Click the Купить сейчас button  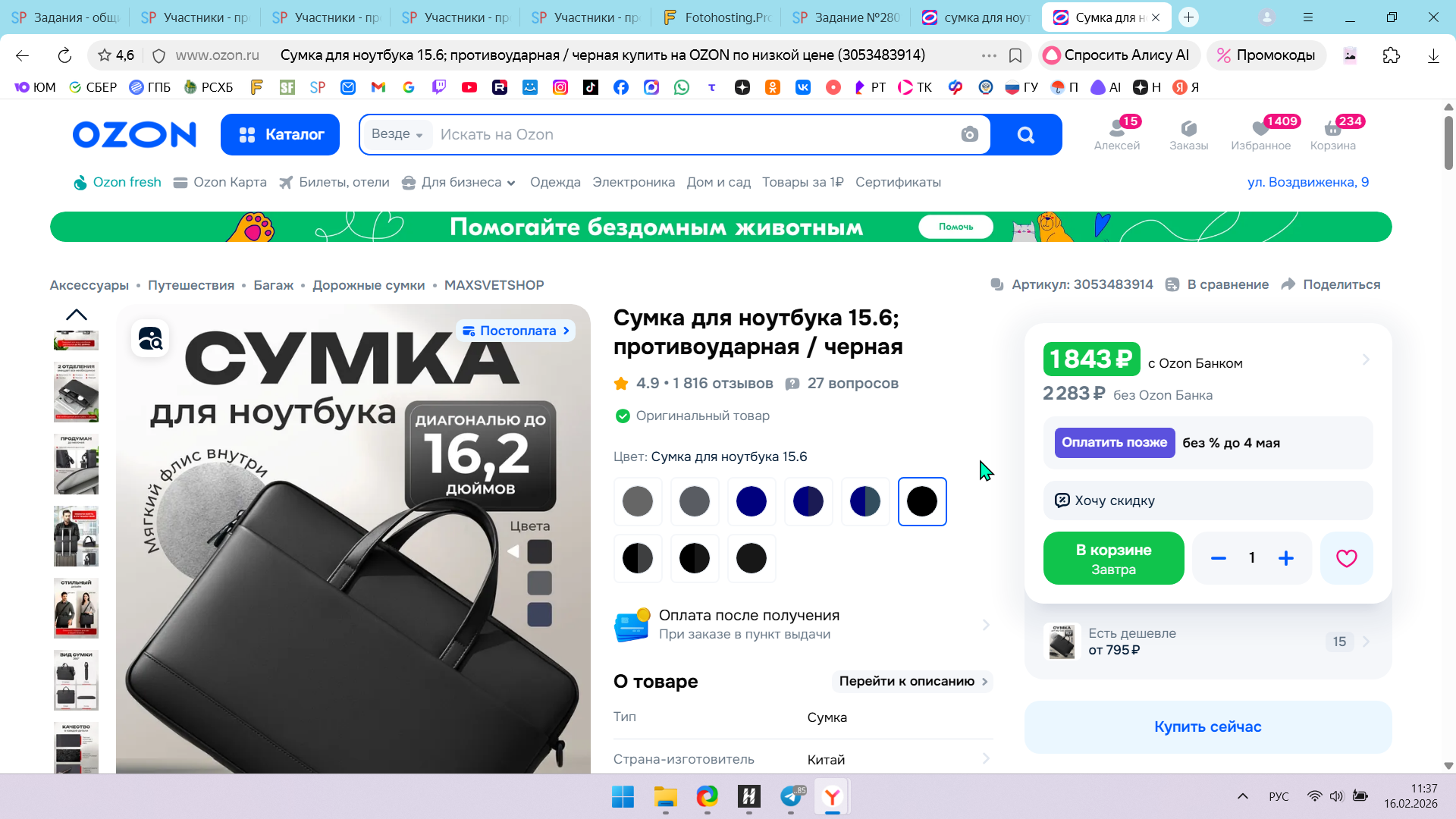tap(1207, 726)
